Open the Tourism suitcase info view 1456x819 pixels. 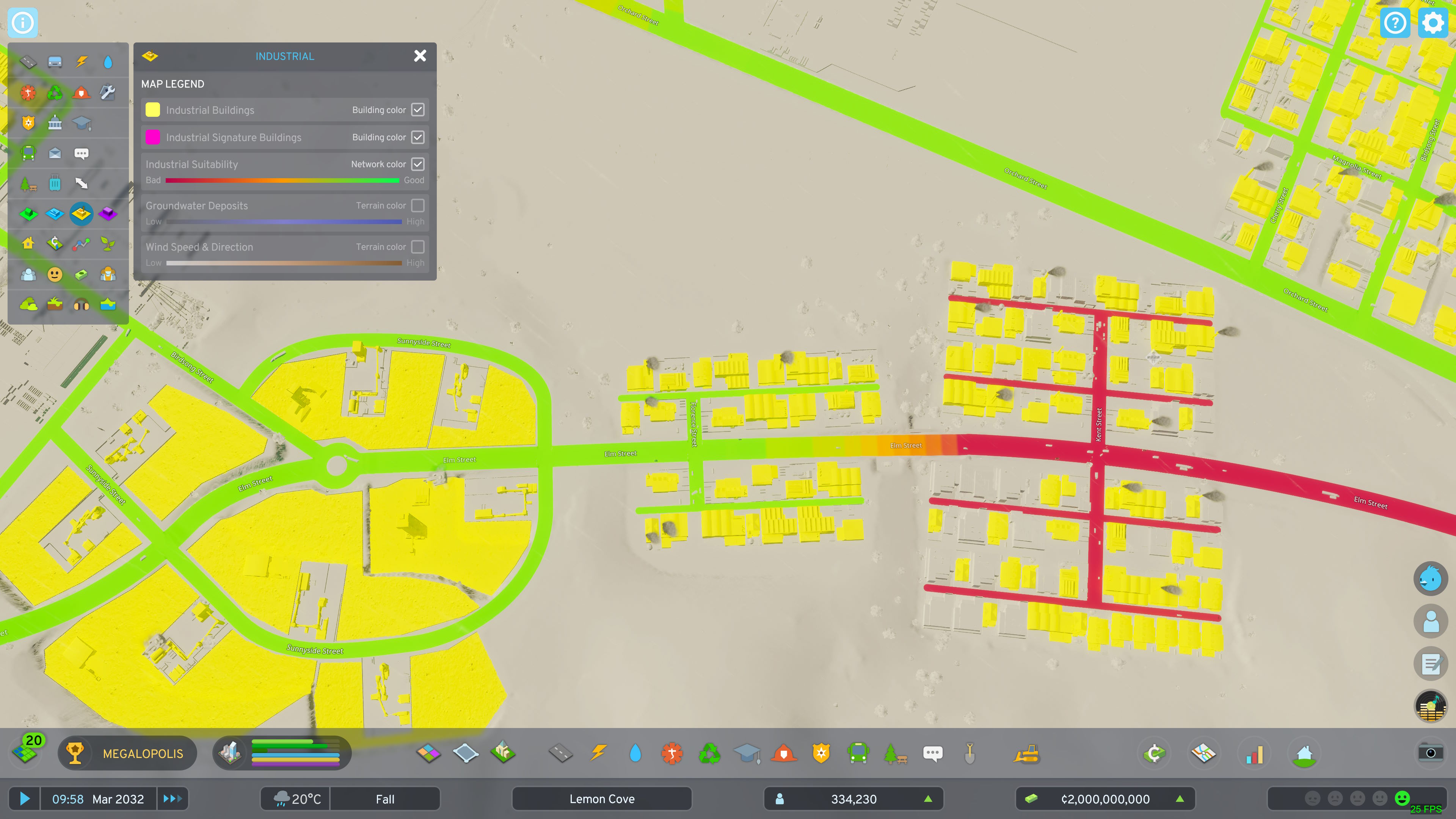pos(55,183)
